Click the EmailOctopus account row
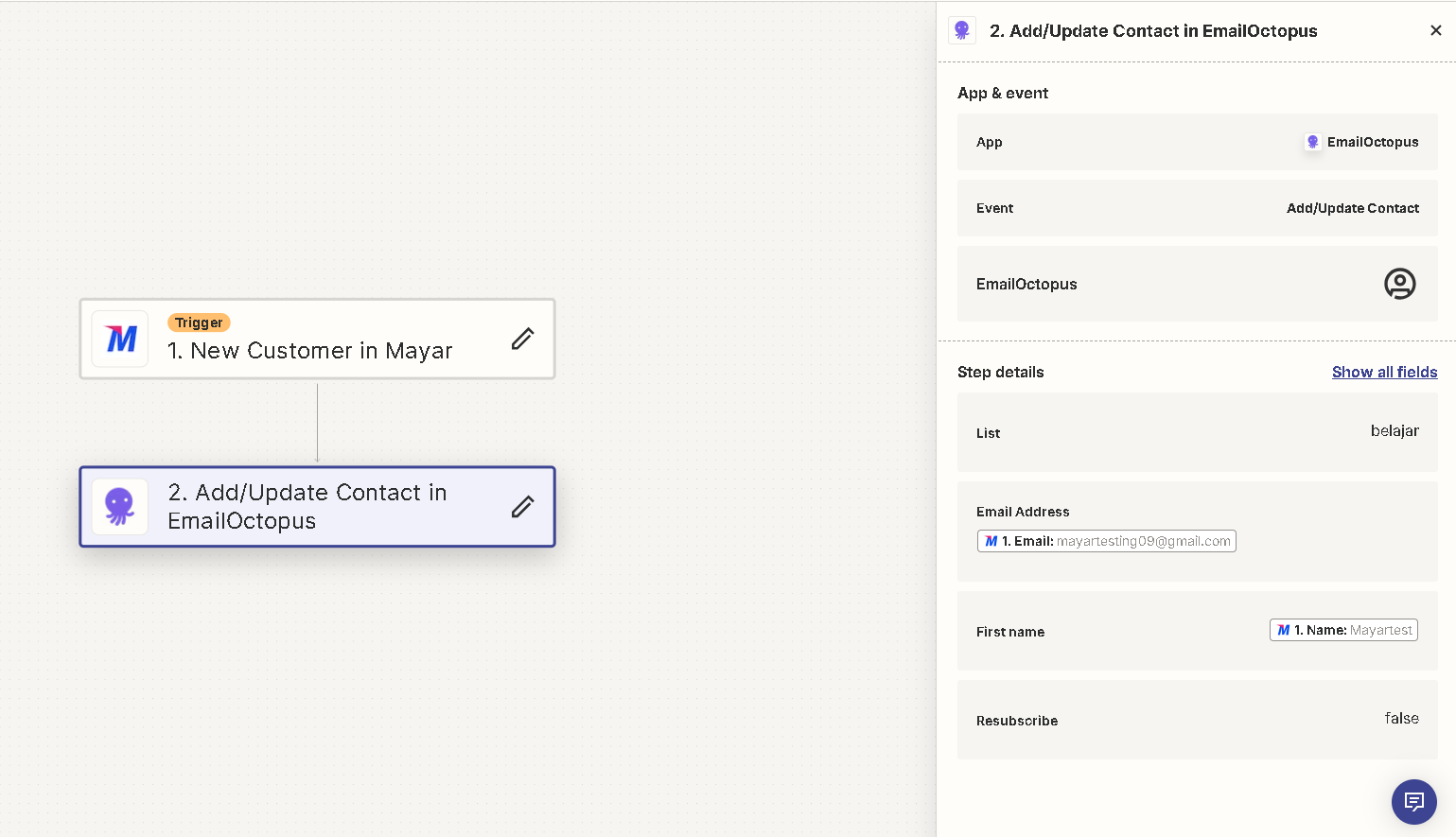The width and height of the screenshot is (1456, 837). (x=1198, y=284)
